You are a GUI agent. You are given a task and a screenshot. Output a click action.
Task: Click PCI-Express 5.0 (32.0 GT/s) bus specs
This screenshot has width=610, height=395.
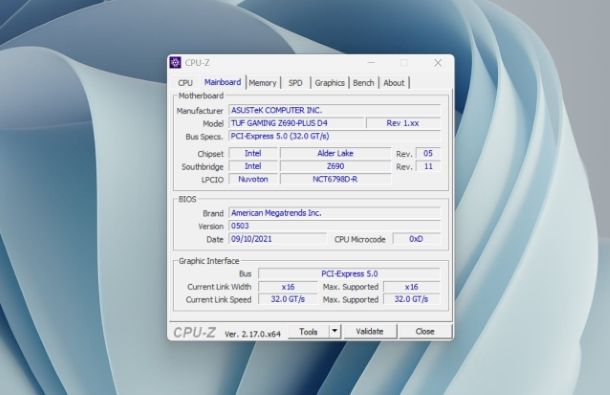pyautogui.click(x=334, y=136)
